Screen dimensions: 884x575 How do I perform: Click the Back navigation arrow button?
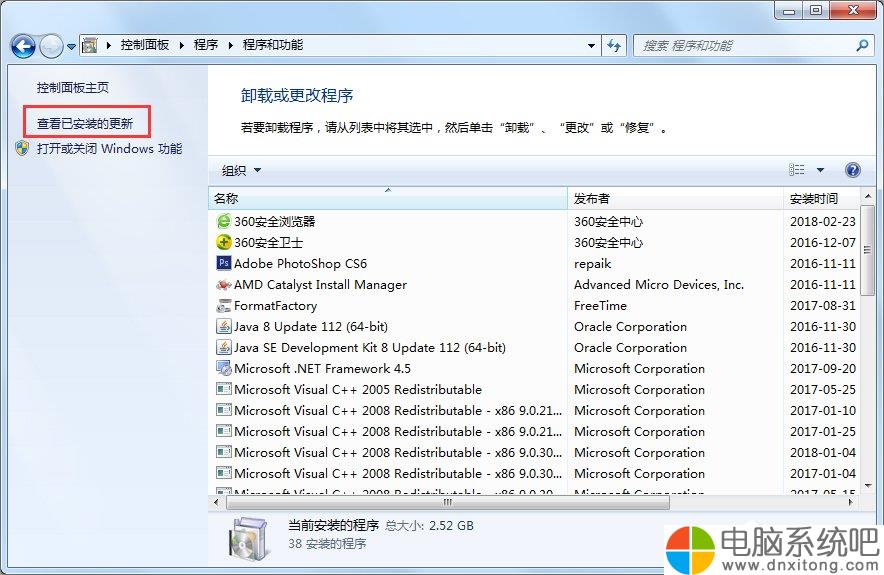23,46
